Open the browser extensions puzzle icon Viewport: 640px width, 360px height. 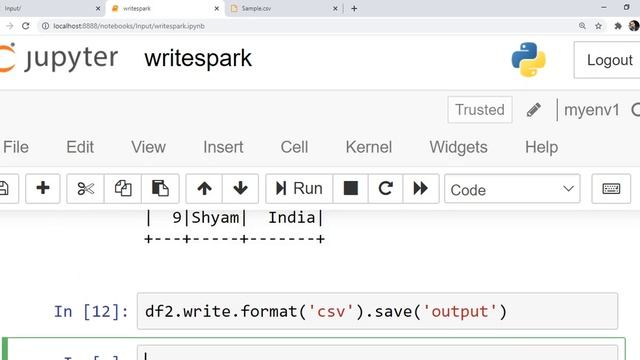(x=618, y=26)
